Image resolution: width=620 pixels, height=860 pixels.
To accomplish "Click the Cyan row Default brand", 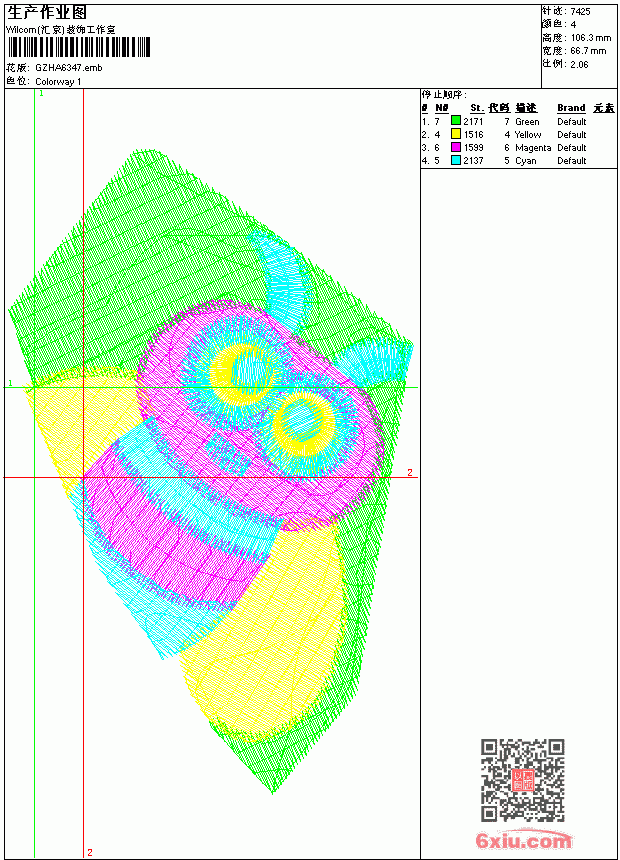I will click(x=571, y=161).
